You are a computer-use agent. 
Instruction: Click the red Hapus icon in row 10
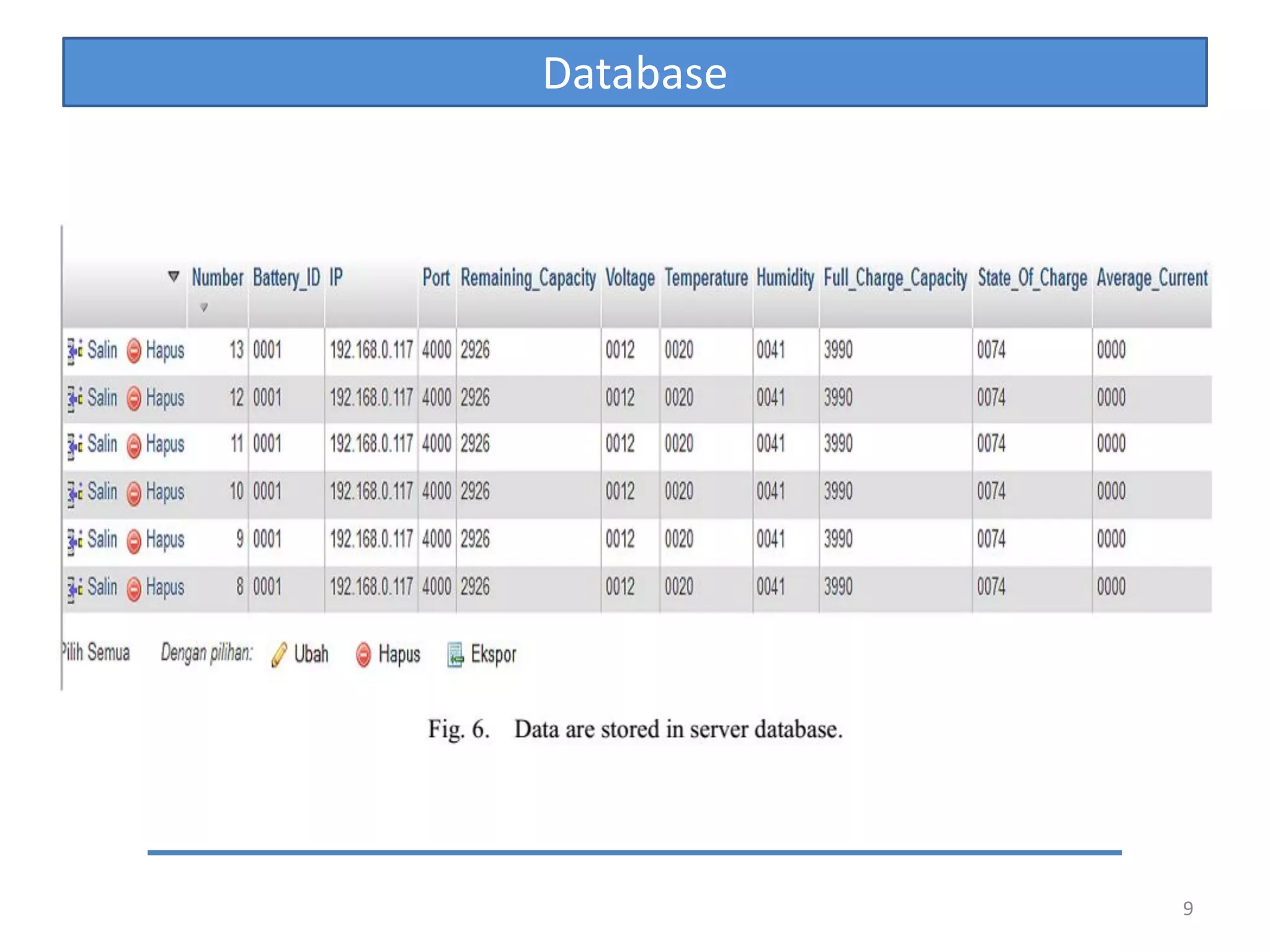134,494
